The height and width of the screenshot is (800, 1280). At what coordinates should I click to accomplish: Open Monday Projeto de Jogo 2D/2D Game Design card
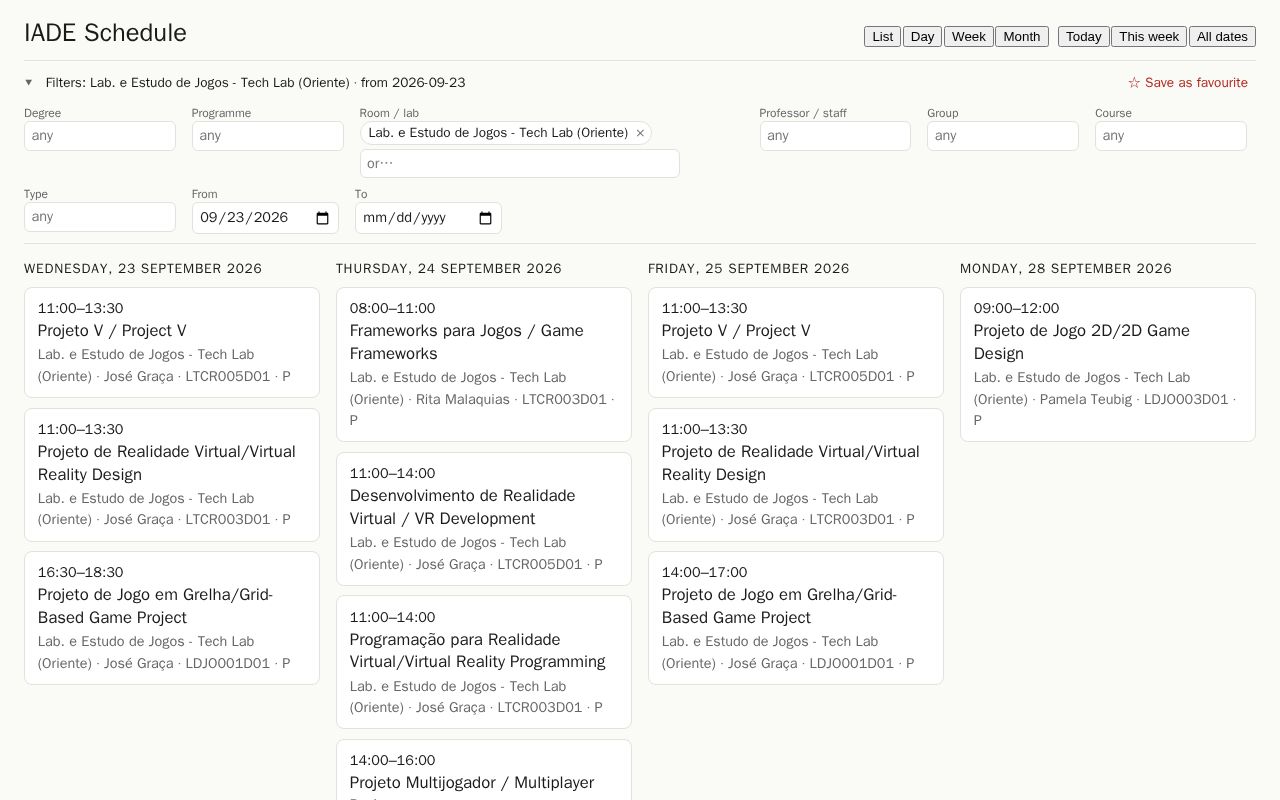1108,364
